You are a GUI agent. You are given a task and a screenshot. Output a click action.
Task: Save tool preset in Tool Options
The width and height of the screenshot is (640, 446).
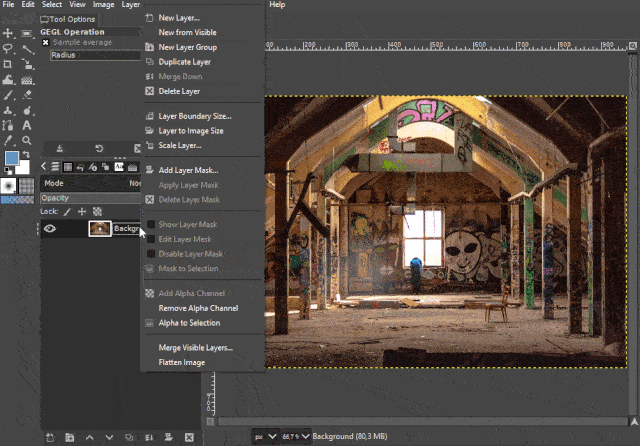[60, 149]
